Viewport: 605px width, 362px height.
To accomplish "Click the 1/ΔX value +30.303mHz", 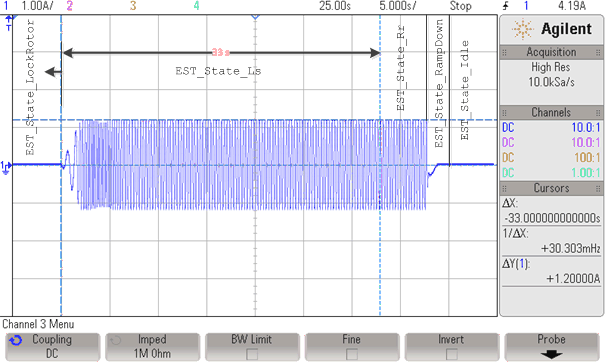I will click(x=570, y=248).
